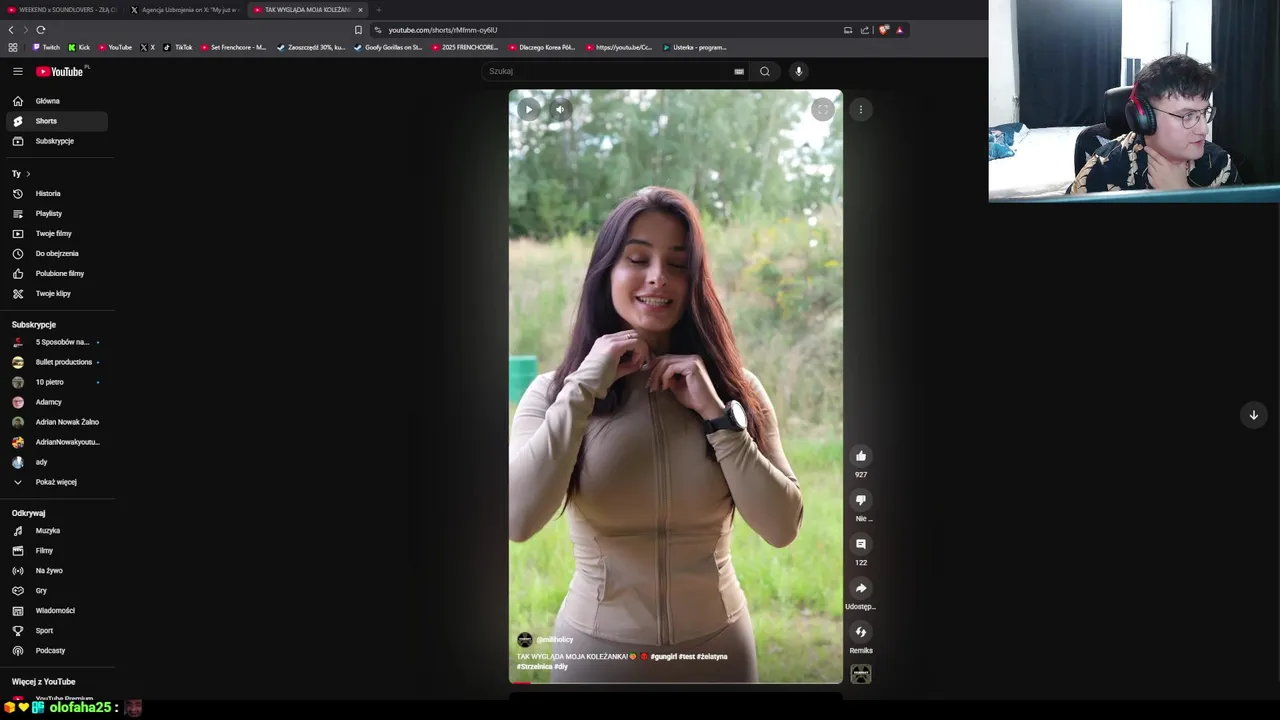This screenshot has width=1280, height=720.
Task: Open Gry gaming section
Action: click(x=56, y=591)
